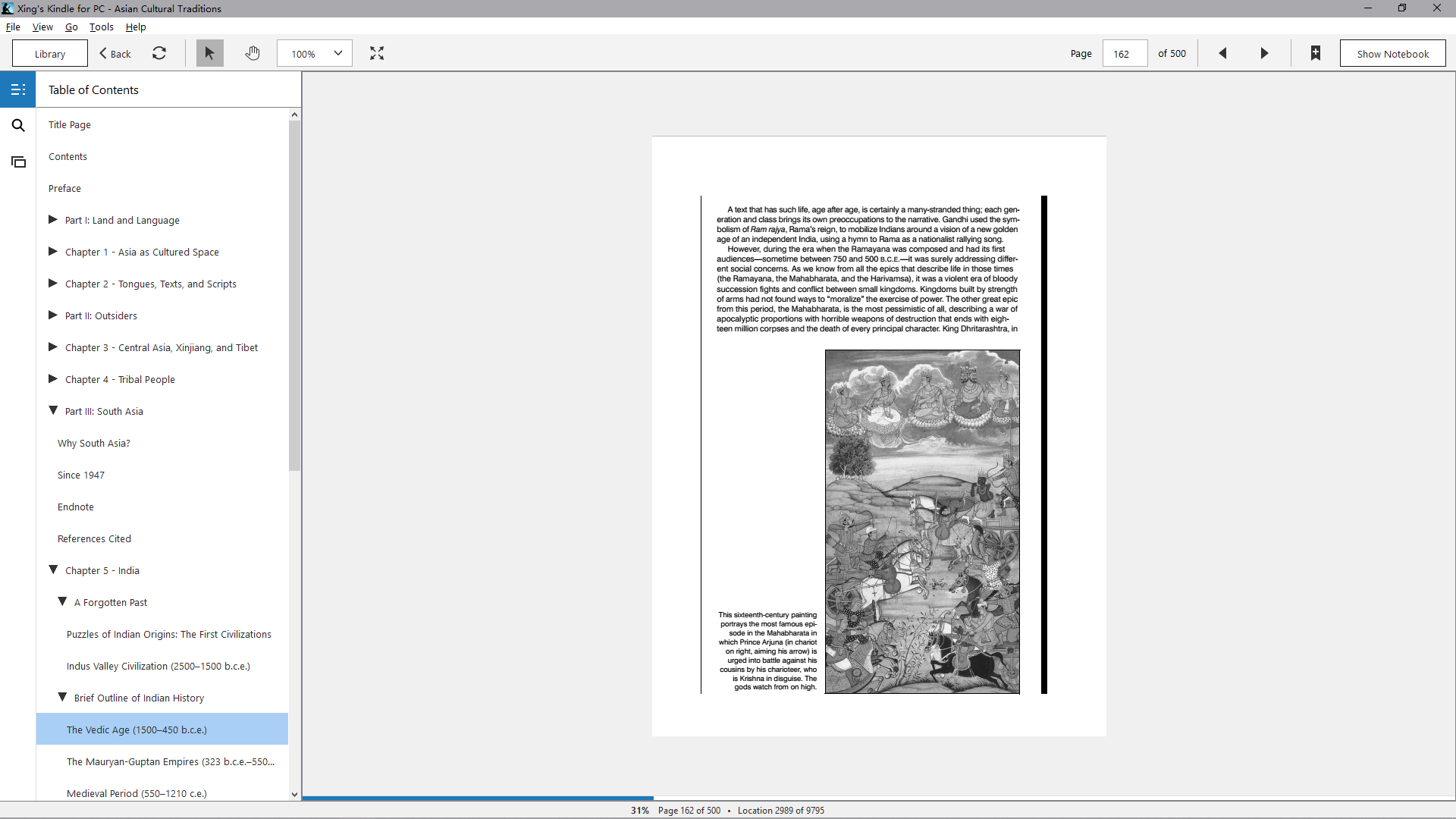Click the Kindle app icon in title bar
1456x819 pixels.
(8, 8)
